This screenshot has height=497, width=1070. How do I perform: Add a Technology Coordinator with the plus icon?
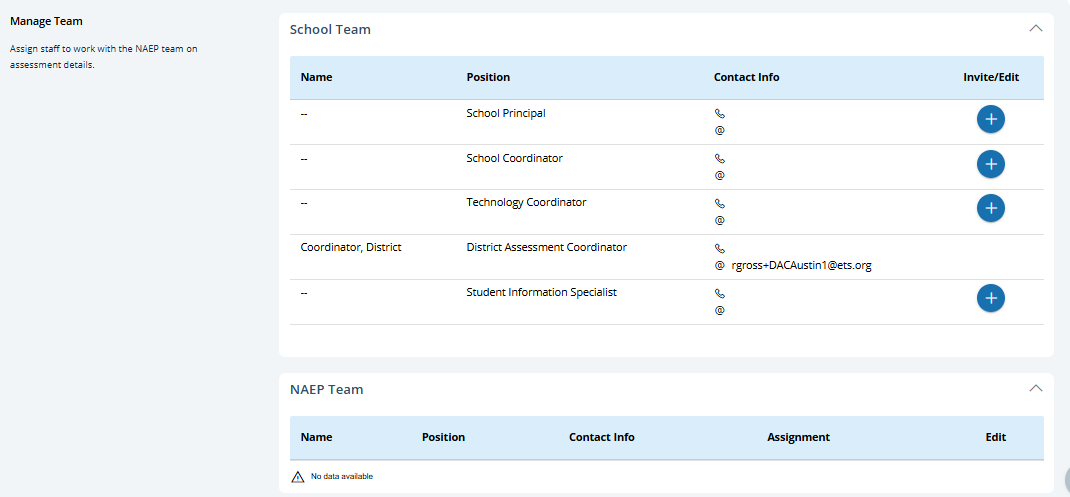coord(990,208)
